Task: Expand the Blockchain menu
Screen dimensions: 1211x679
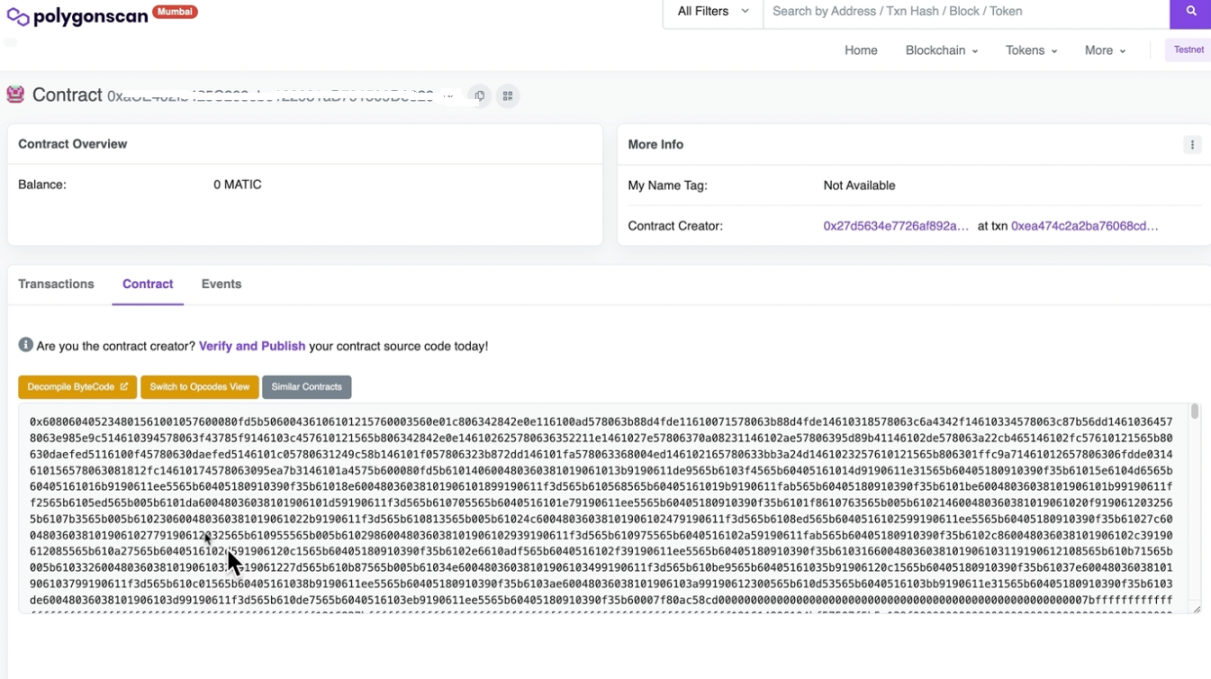Action: [941, 51]
